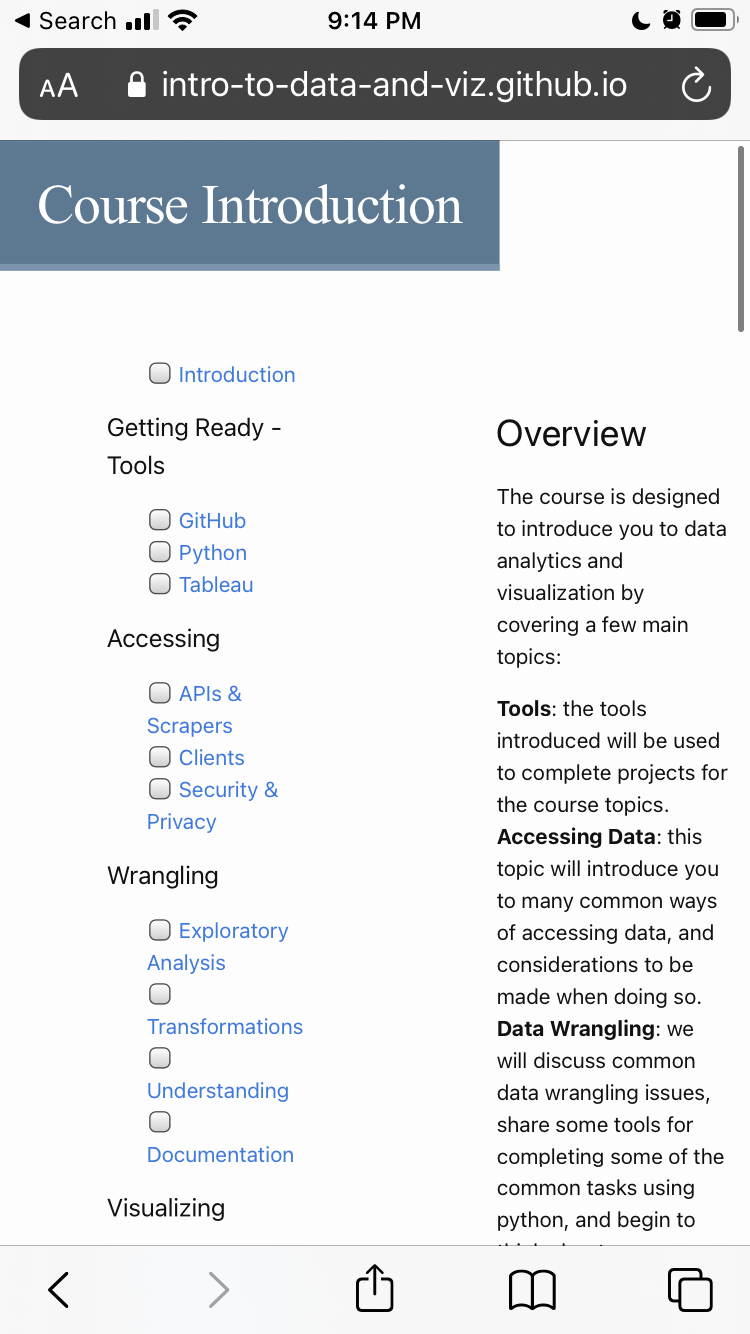Tap the Safari forward arrow
Screen dimensions: 750x1334
(218, 1290)
